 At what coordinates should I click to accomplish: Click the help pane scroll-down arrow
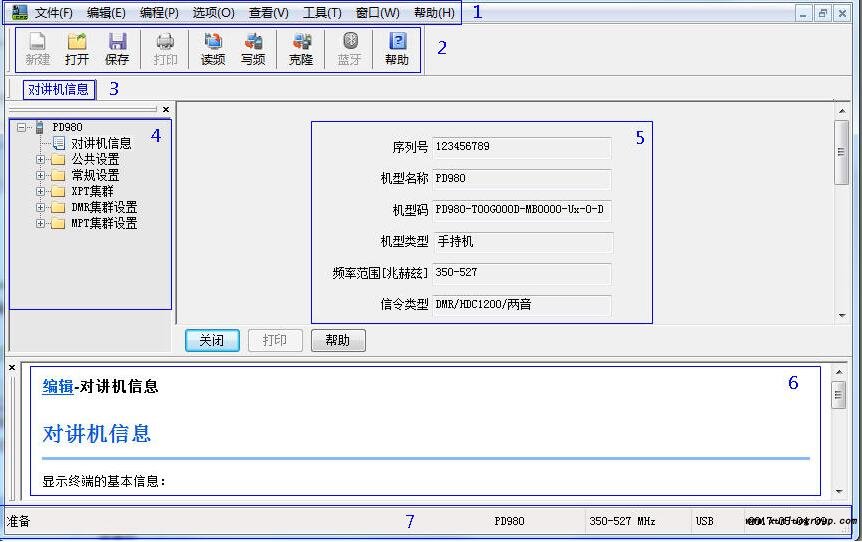coord(839,491)
